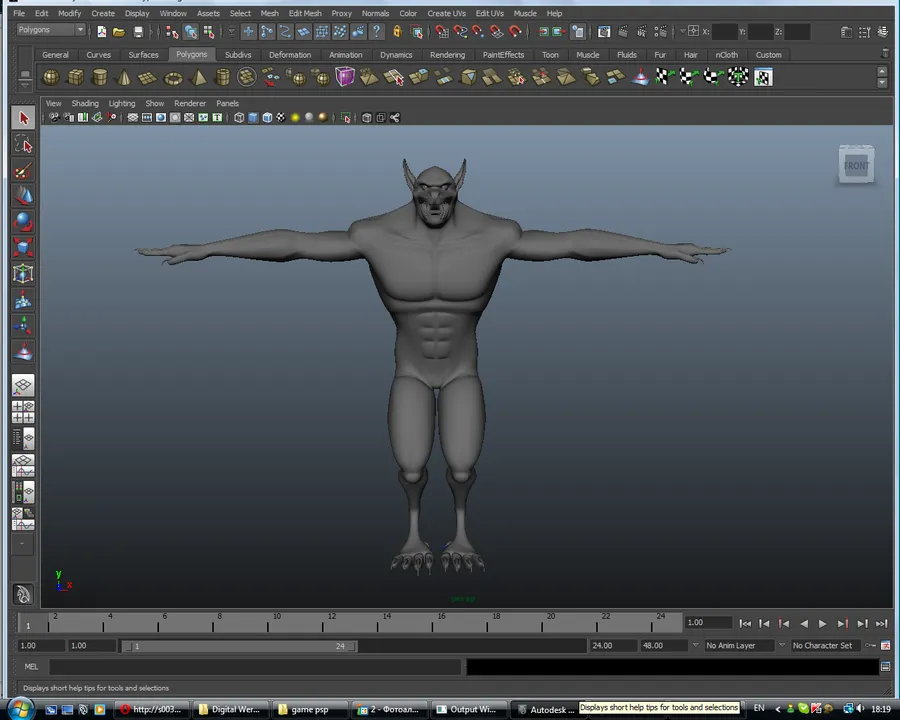Screen dimensions: 900x720
Task: Switch to the Animation shelf tab
Action: click(x=345, y=55)
